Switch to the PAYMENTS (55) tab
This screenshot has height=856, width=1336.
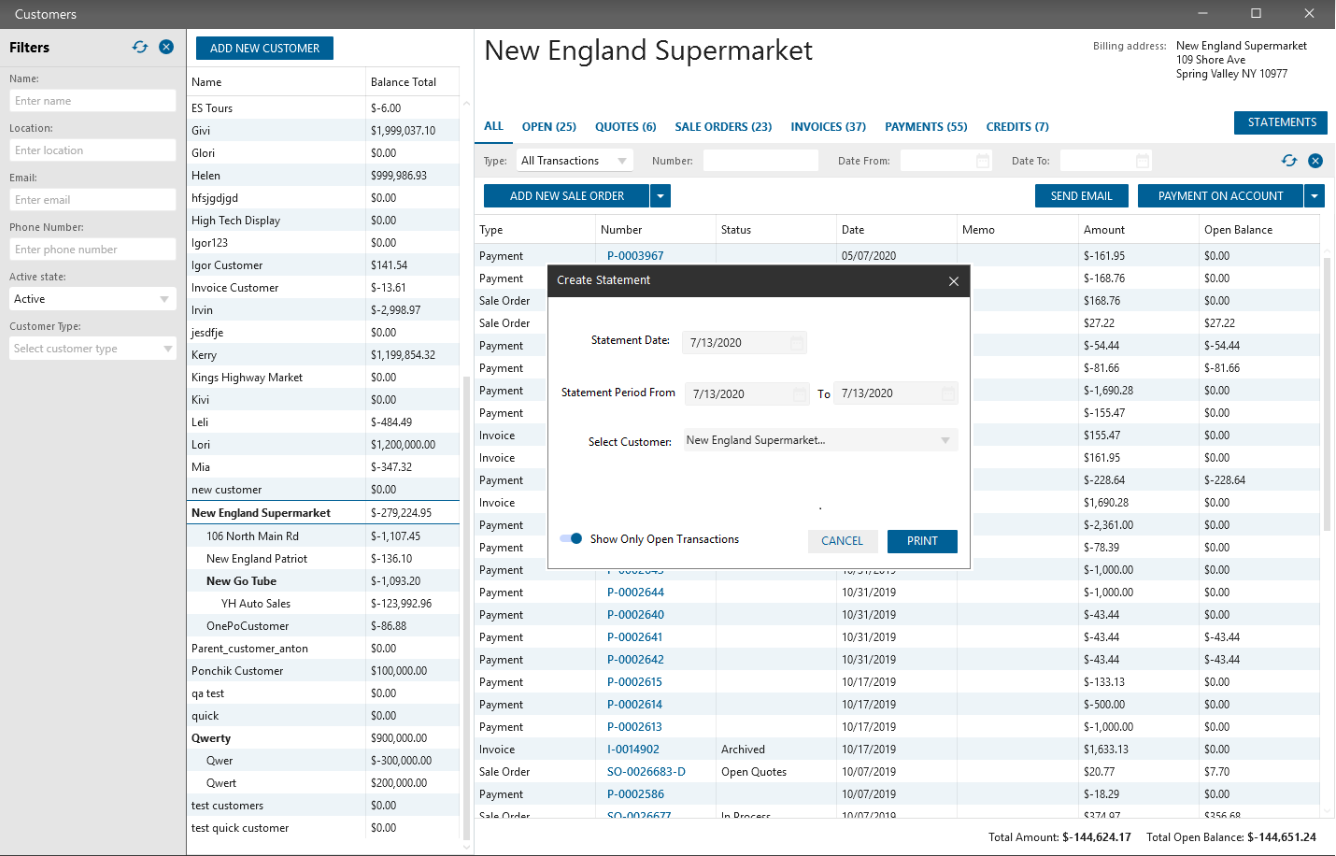926,127
